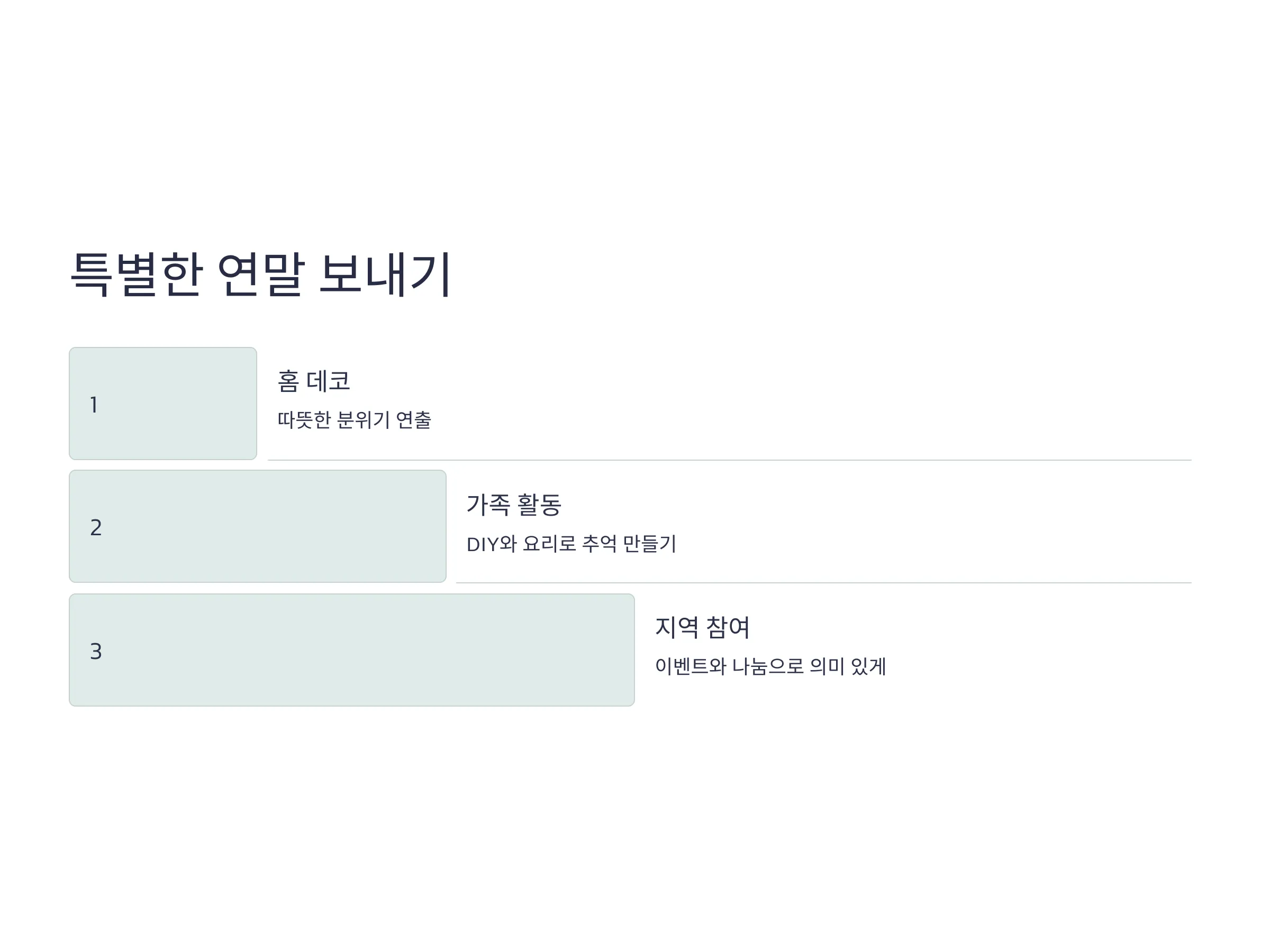Click the 가족 활동 heading

514,505
